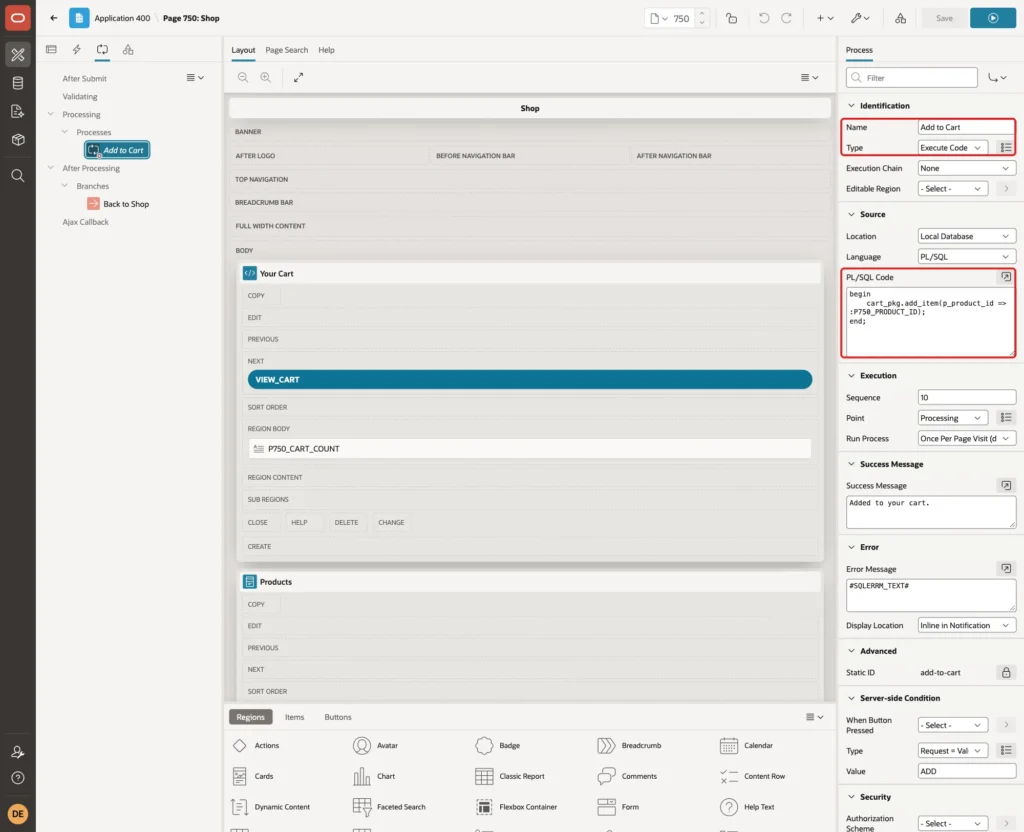This screenshot has width=1024, height=832.
Task: Collapse the After Processing tree node
Action: [x=51, y=167]
